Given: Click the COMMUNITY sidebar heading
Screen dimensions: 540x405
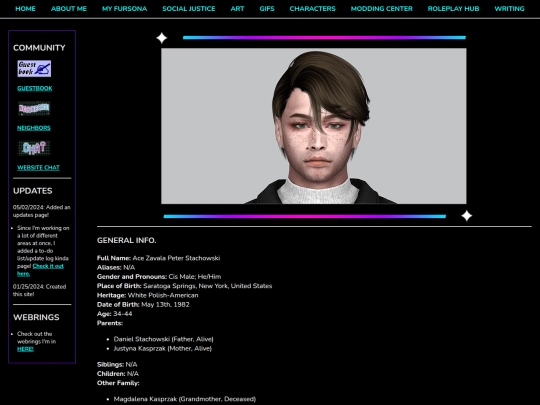Looking at the screenshot, I should 39,48.
